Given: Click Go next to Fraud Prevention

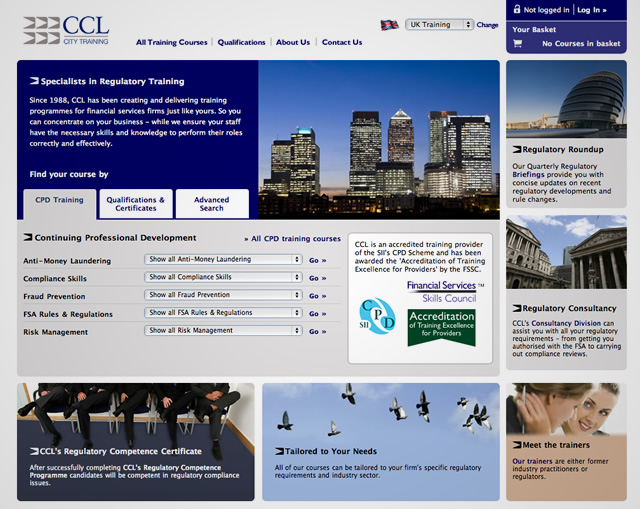Looking at the screenshot, I should click(x=317, y=296).
